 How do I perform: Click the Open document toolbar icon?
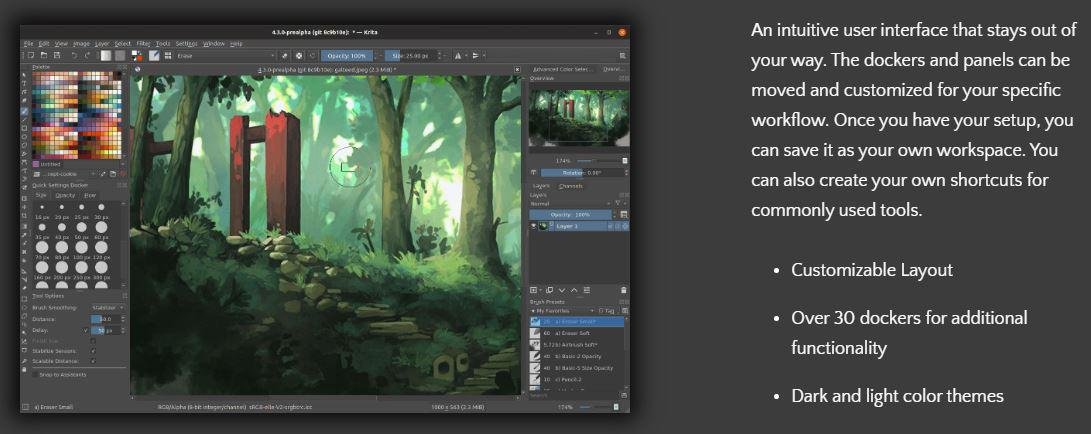[44, 55]
